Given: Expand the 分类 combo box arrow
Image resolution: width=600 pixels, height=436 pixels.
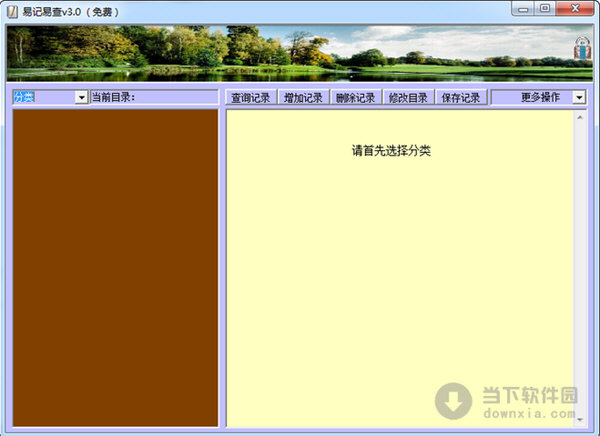Looking at the screenshot, I should [81, 98].
